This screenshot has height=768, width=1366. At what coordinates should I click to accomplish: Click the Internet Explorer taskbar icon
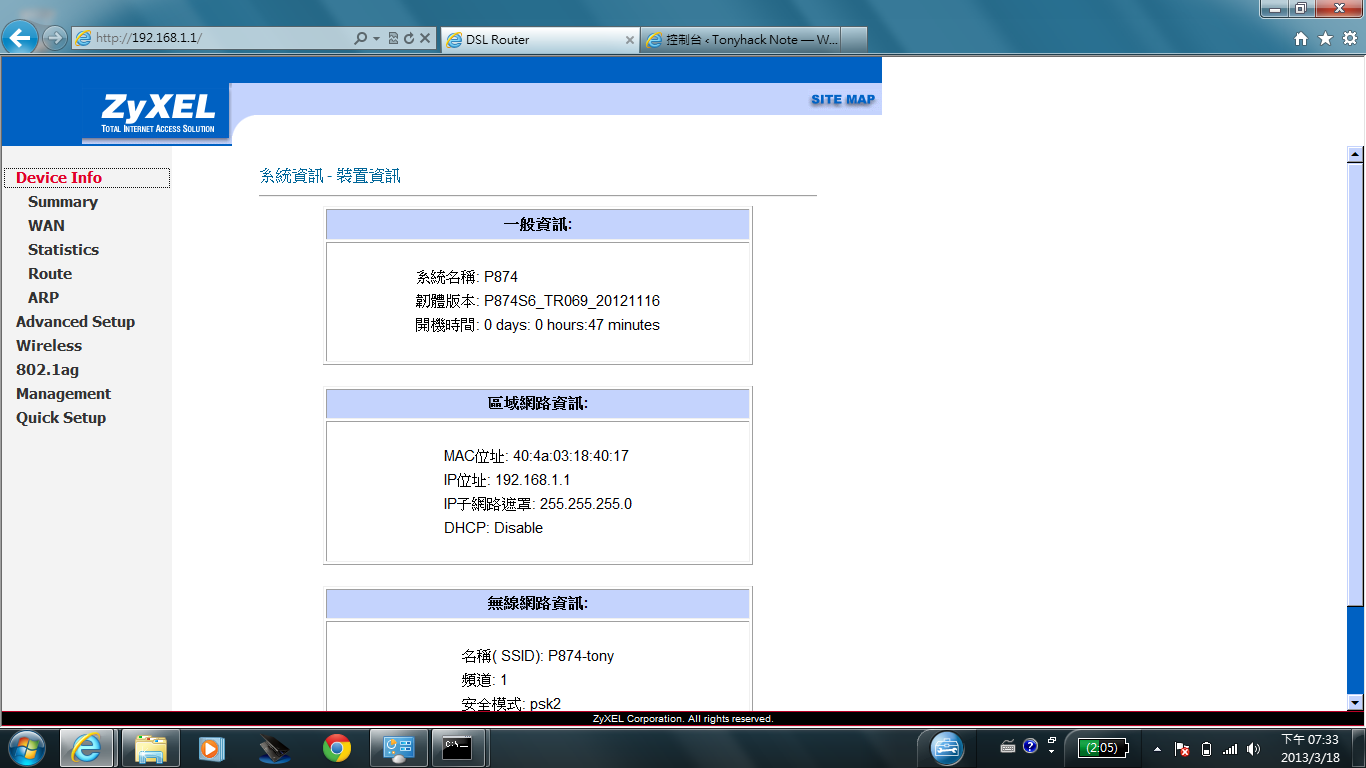pos(87,748)
